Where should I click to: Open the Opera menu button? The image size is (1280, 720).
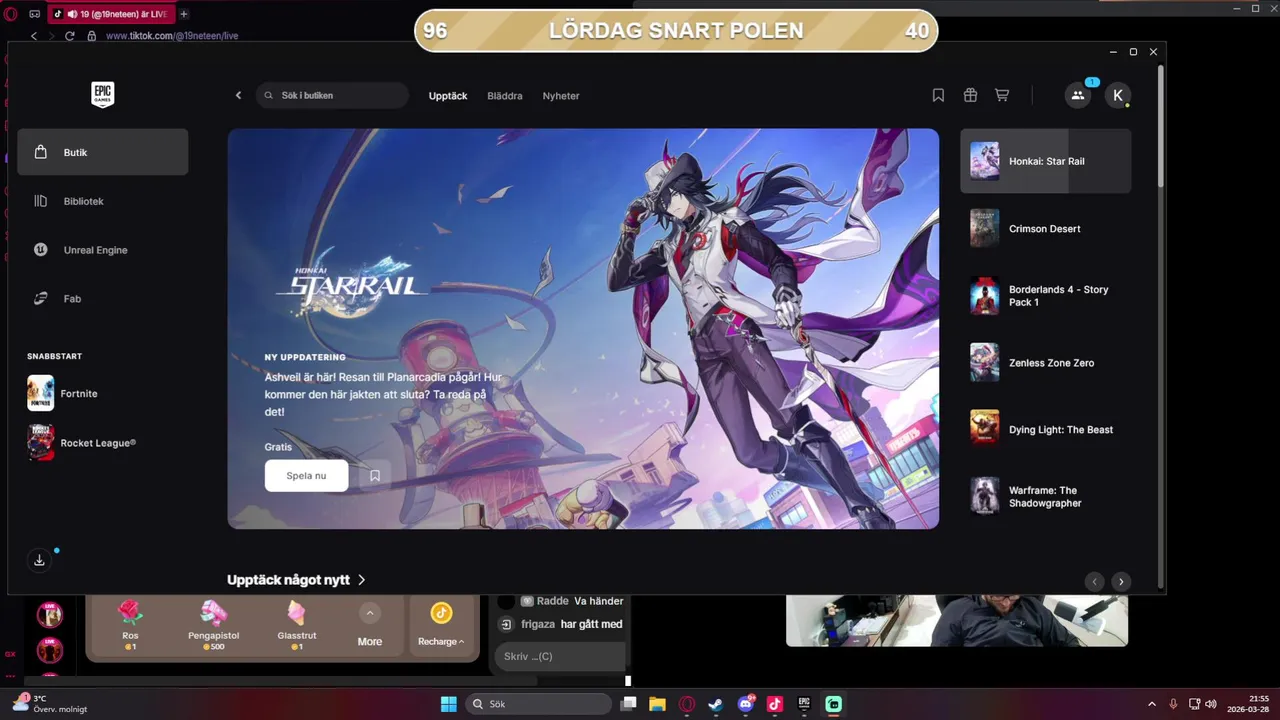click(10, 14)
